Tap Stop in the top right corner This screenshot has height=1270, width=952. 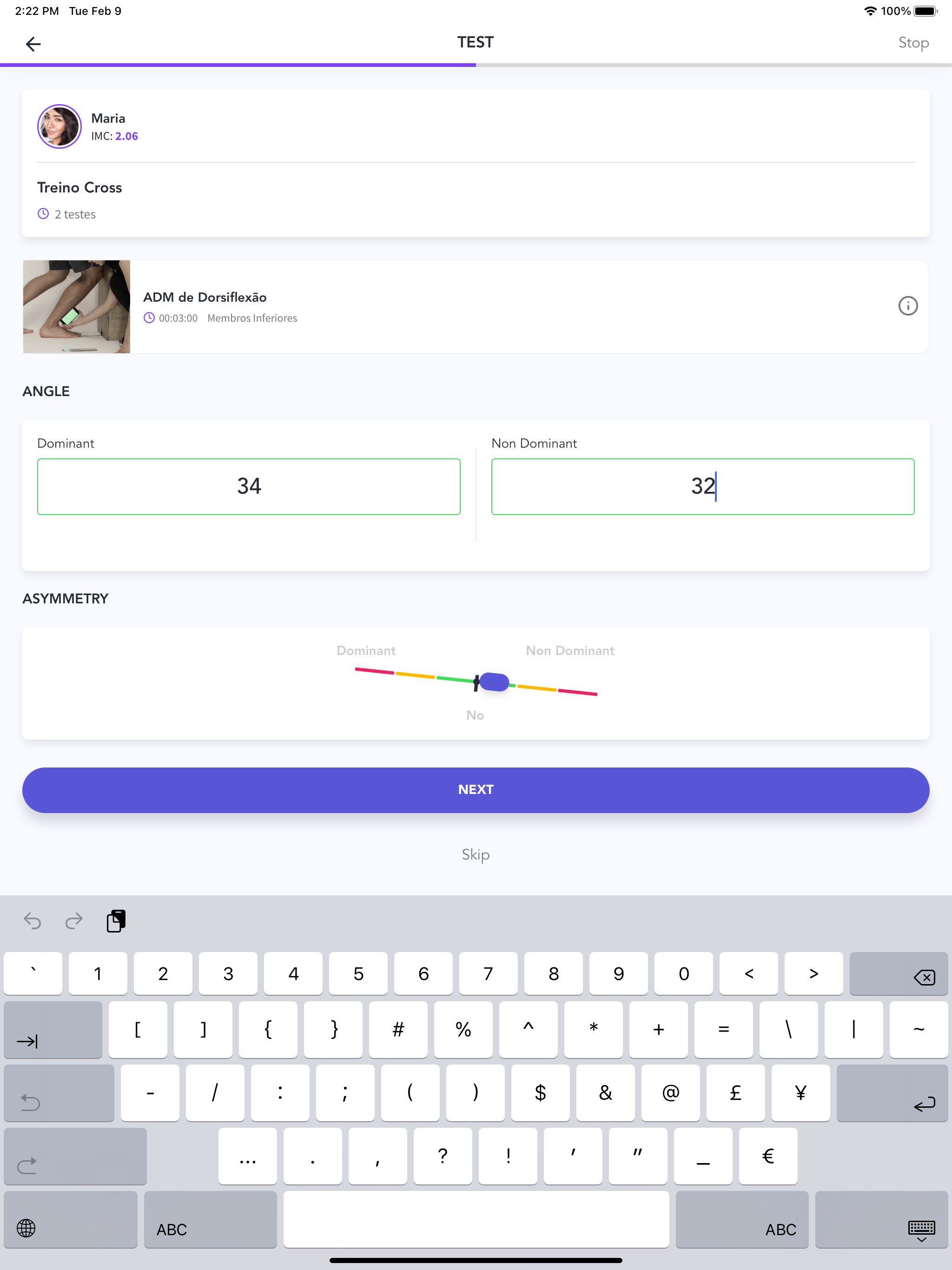point(913,42)
